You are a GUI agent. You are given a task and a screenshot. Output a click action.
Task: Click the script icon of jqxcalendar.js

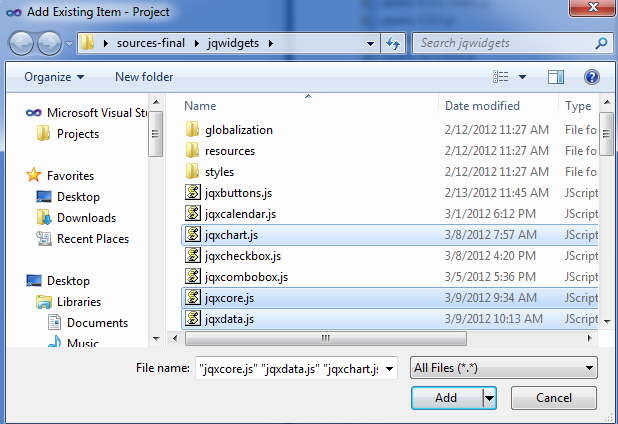click(193, 213)
